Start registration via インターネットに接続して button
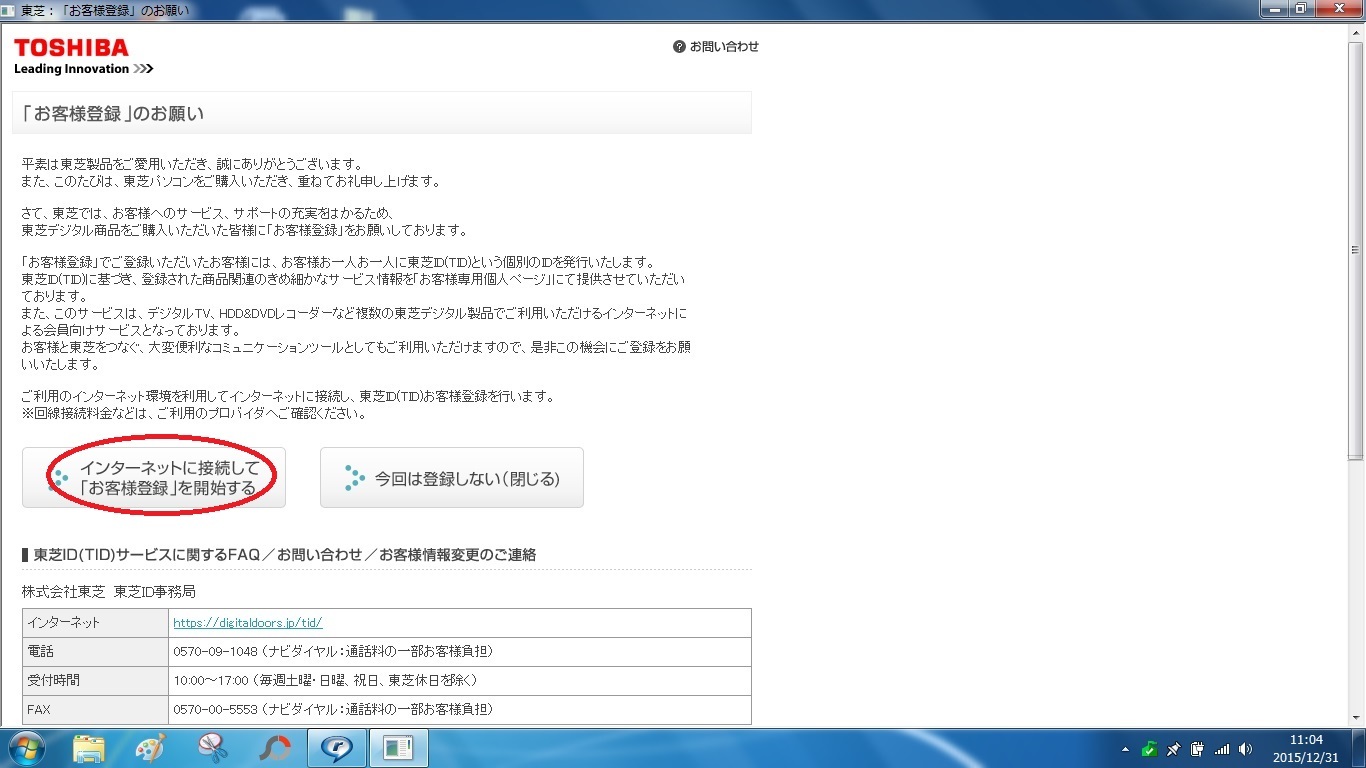The height and width of the screenshot is (768, 1366). 154,478
